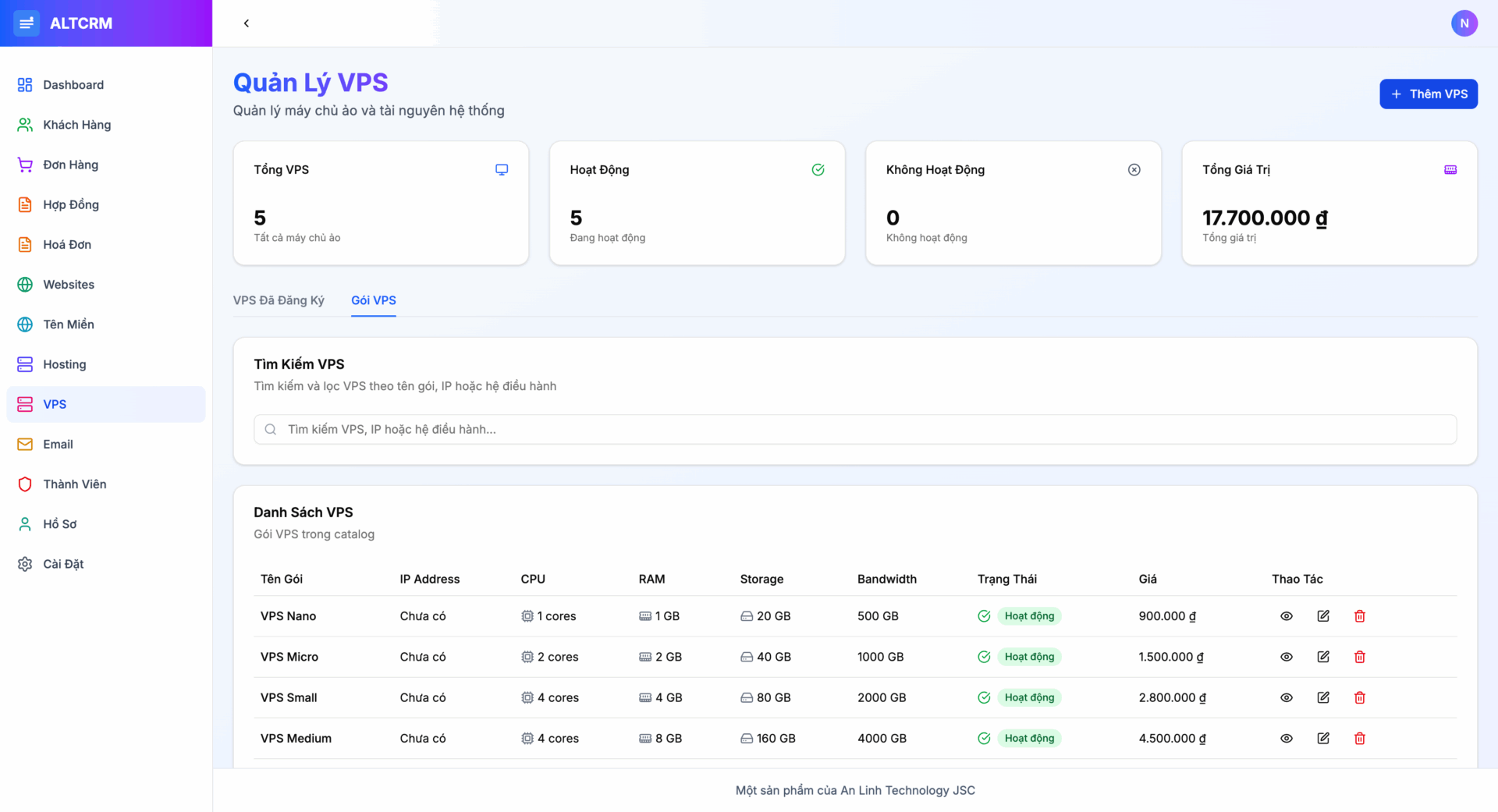Click the Thêm VPS button

click(1428, 94)
